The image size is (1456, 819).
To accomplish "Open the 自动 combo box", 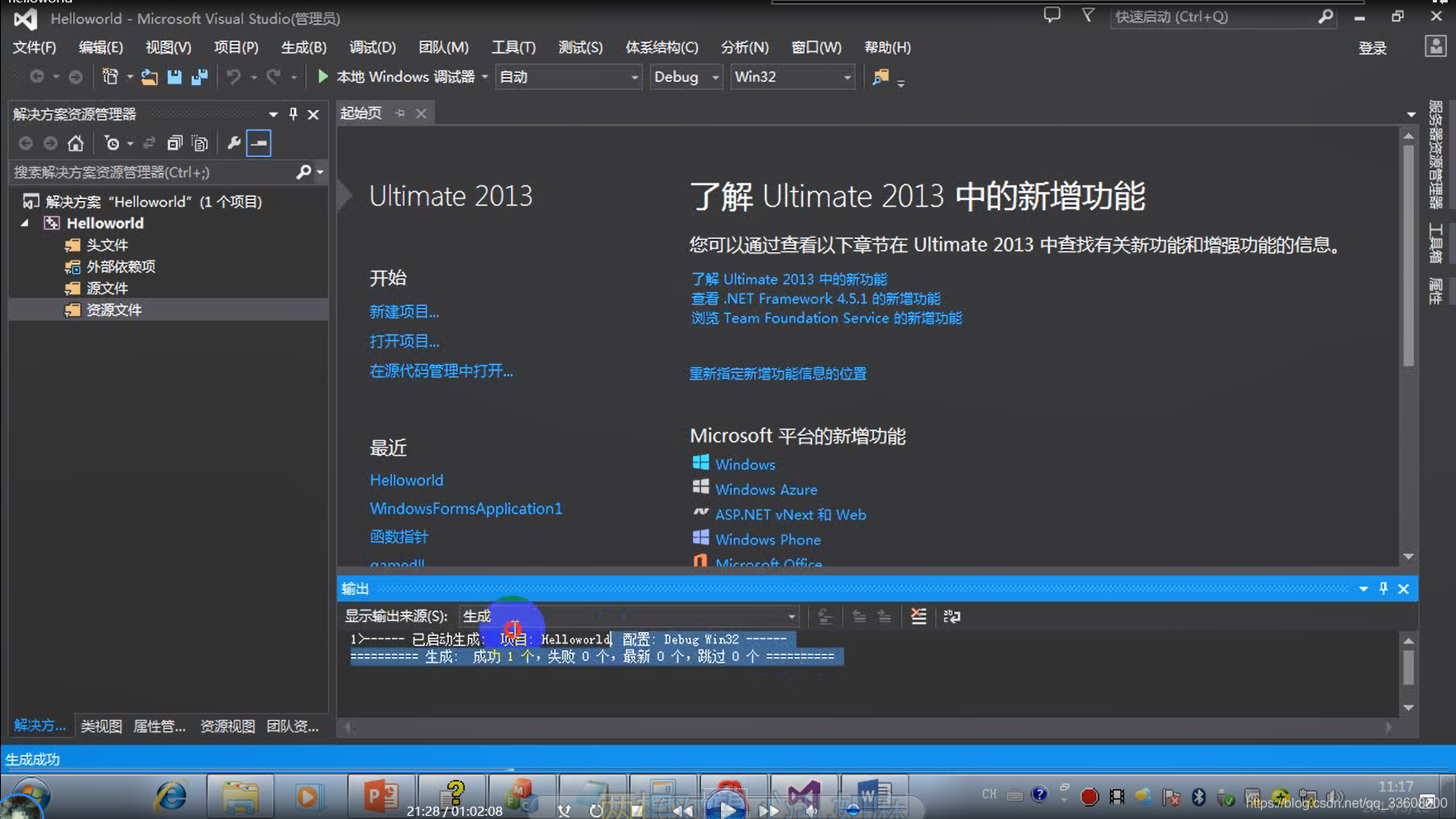I will coord(568,77).
